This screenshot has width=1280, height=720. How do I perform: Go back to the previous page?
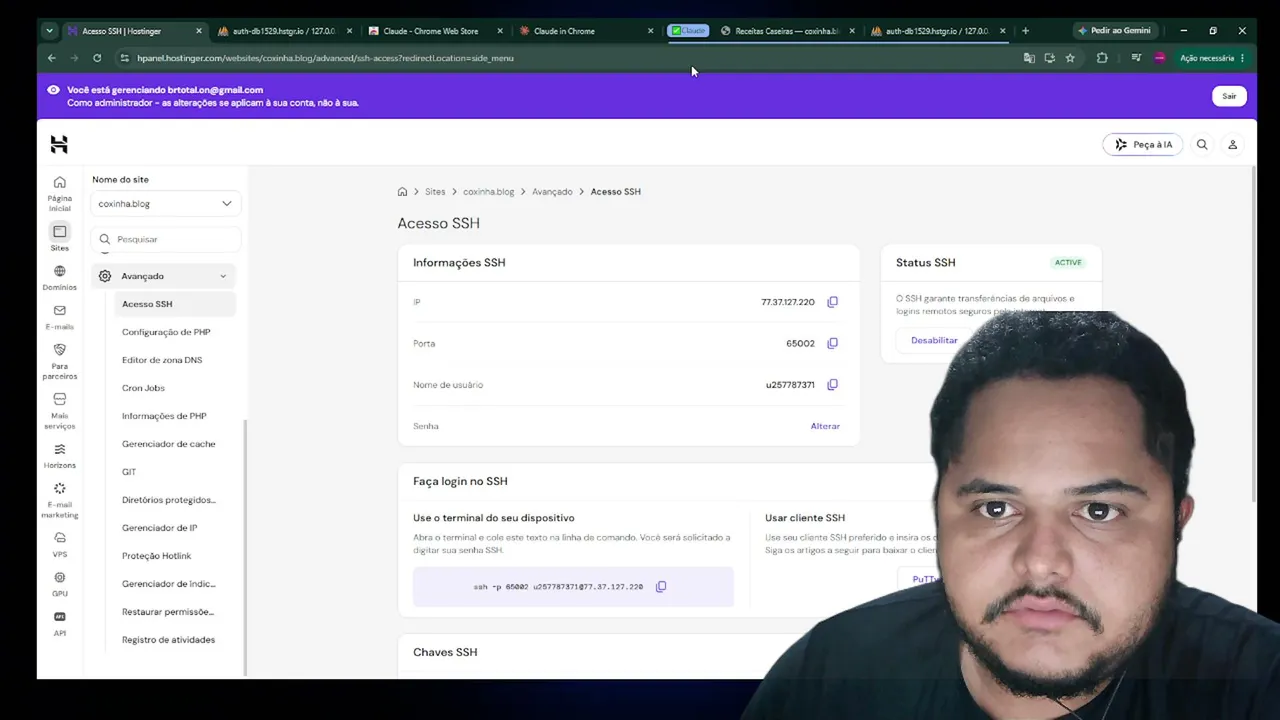pyautogui.click(x=52, y=58)
